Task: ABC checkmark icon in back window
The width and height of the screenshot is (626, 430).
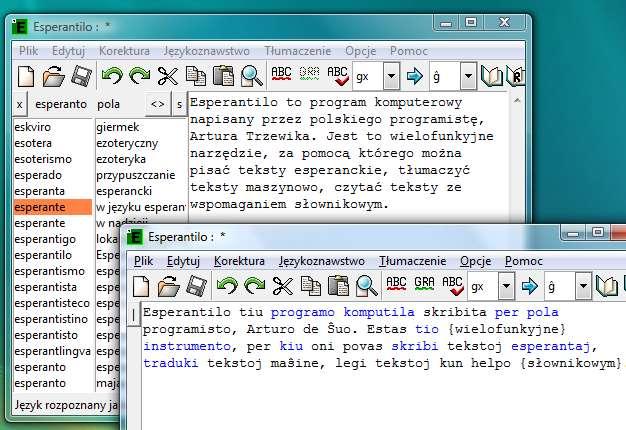Action: pos(338,76)
